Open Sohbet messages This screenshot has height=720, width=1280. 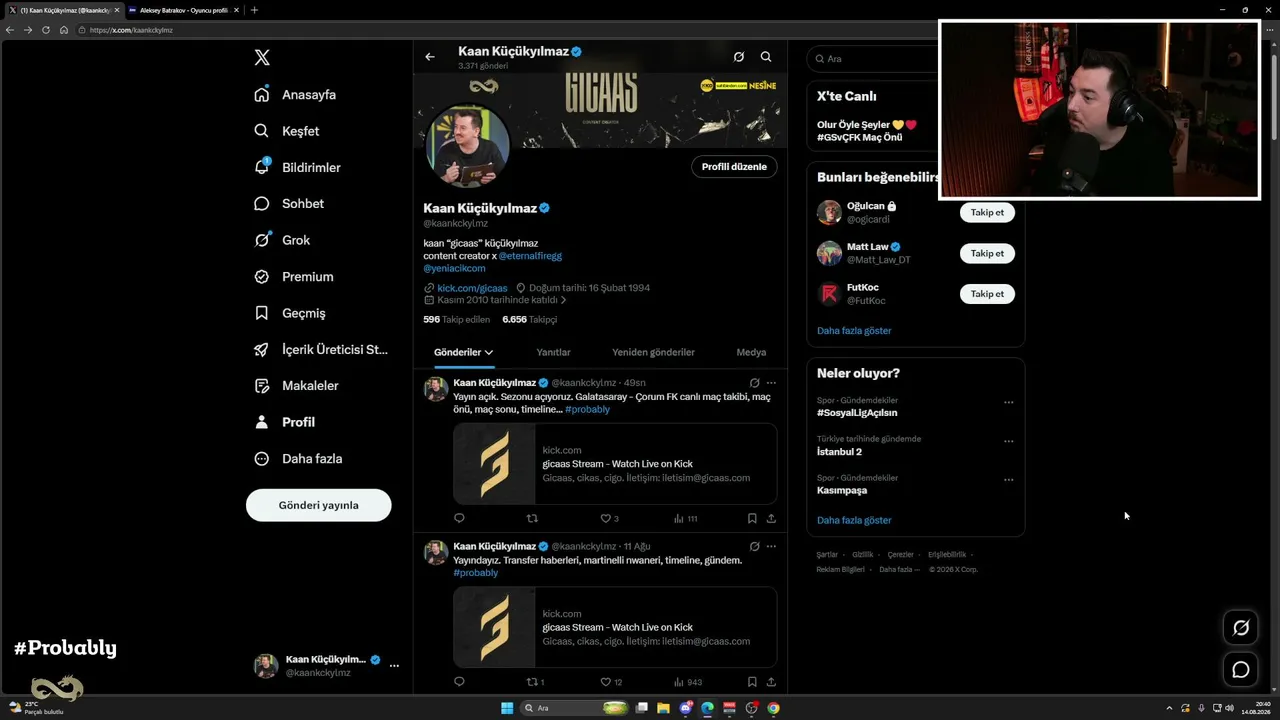pyautogui.click(x=289, y=204)
